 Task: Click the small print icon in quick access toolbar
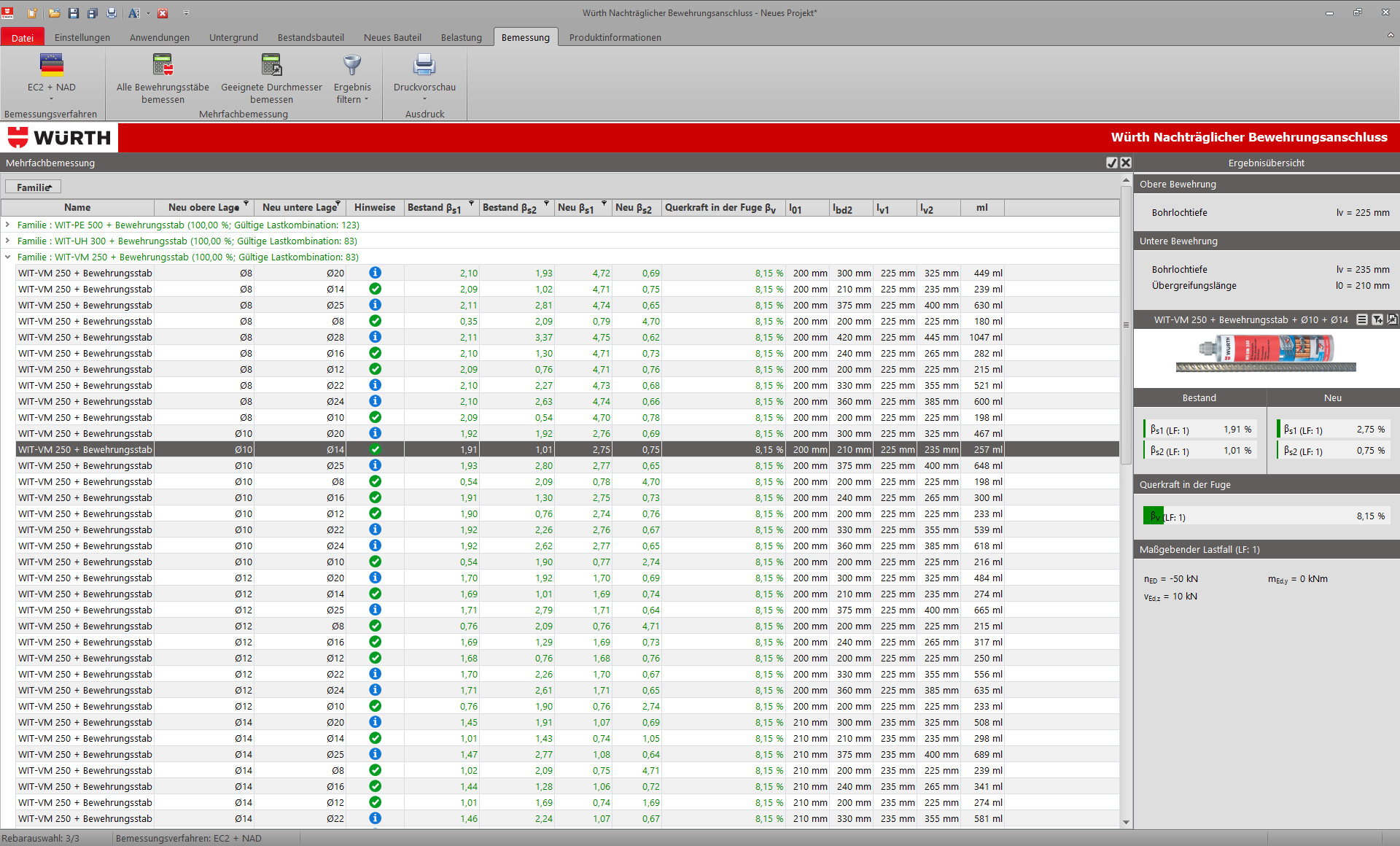click(112, 13)
